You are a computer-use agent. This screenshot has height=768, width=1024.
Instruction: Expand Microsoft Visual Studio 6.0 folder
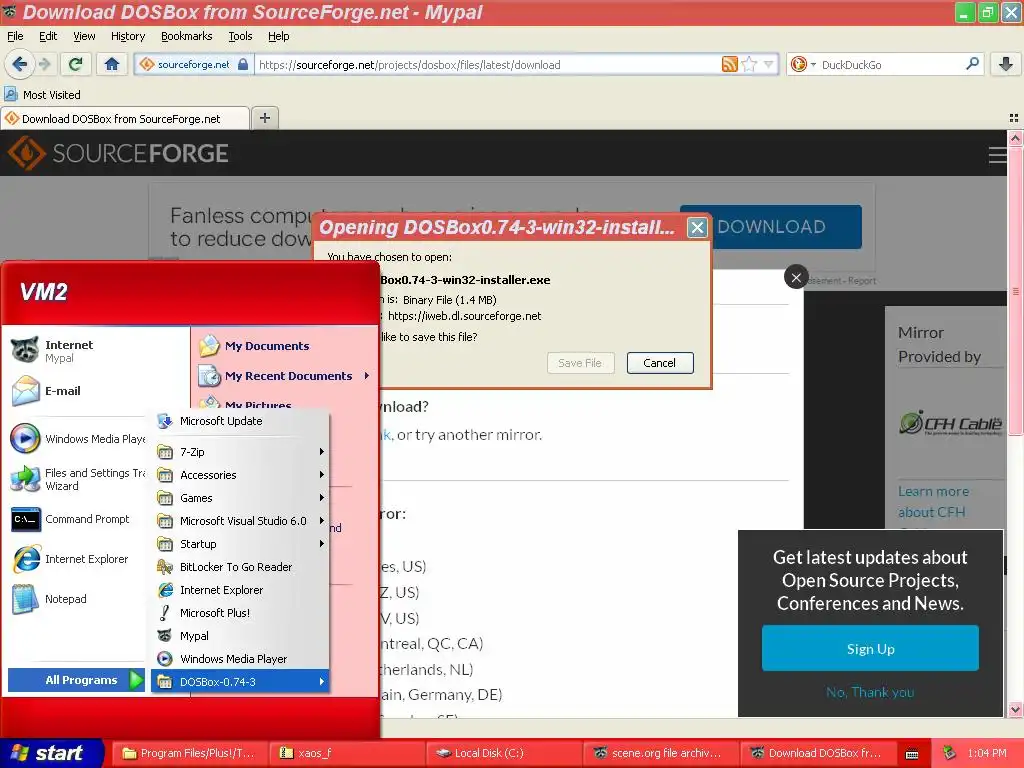click(x=240, y=520)
